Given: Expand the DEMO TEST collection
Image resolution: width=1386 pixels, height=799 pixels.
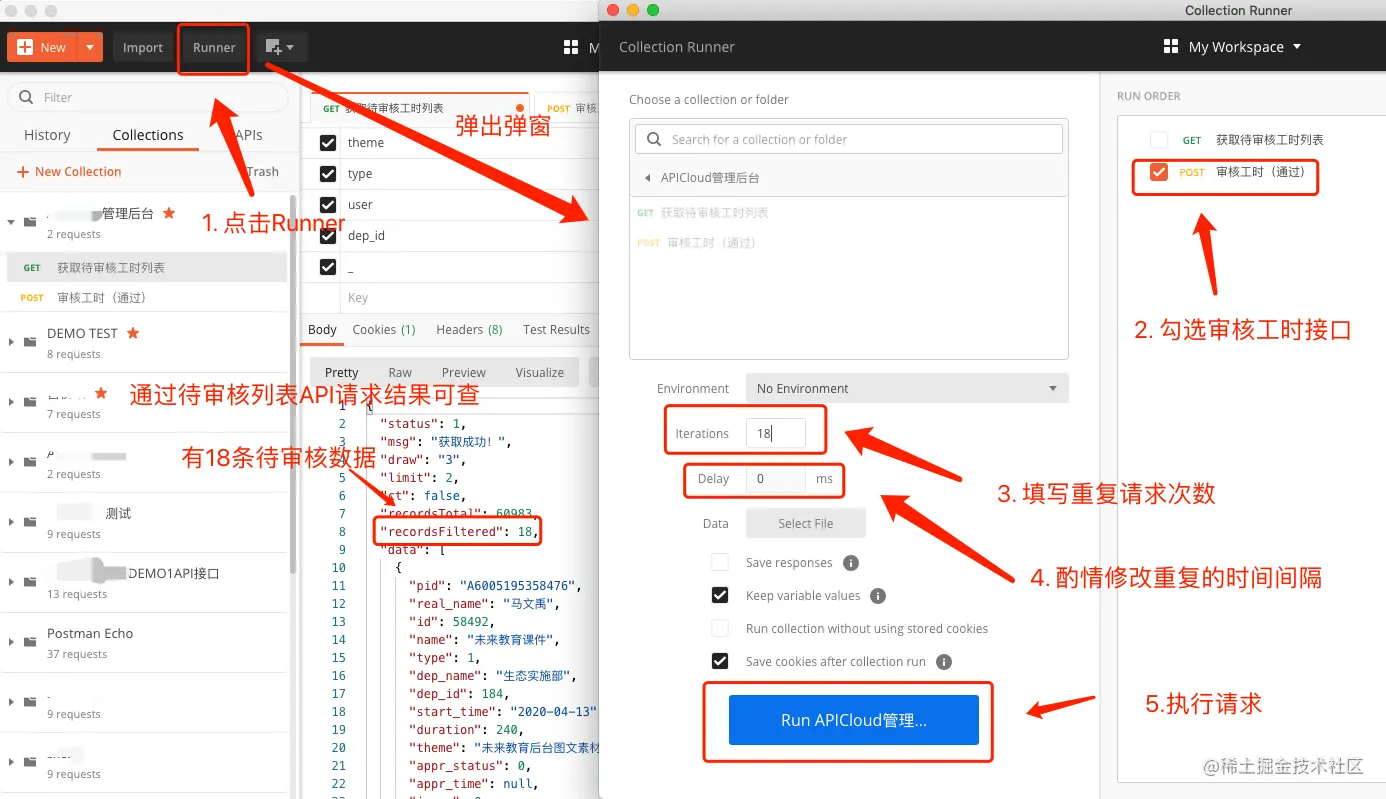Looking at the screenshot, I should click(11, 342).
